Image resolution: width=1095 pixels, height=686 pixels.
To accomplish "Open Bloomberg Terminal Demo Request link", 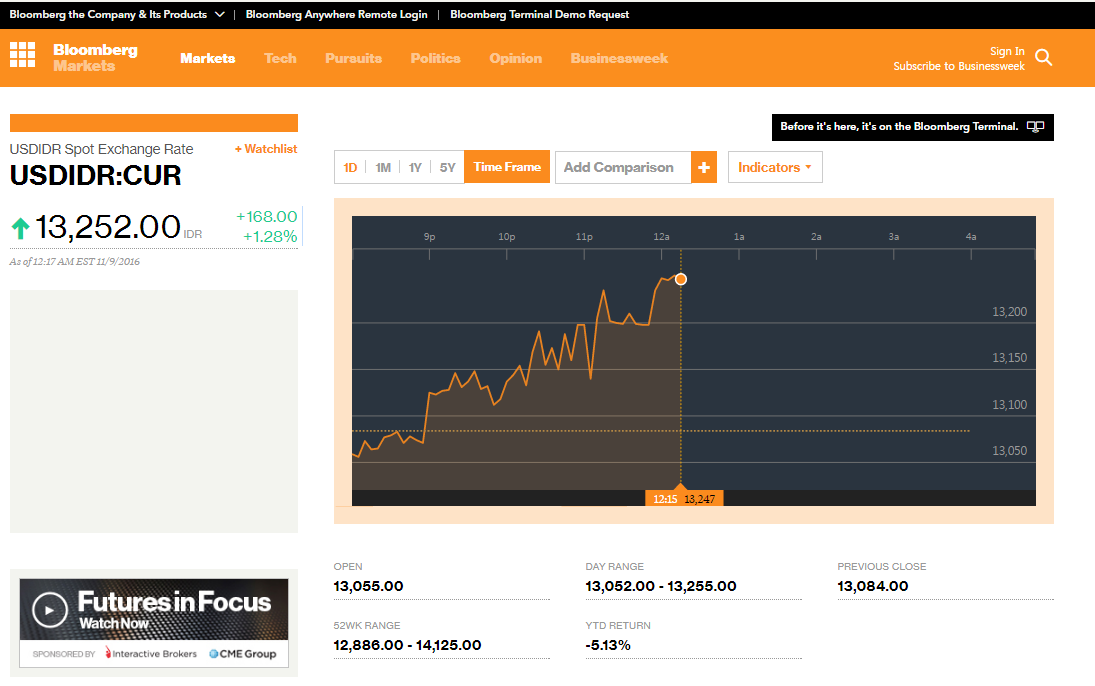I will 540,14.
